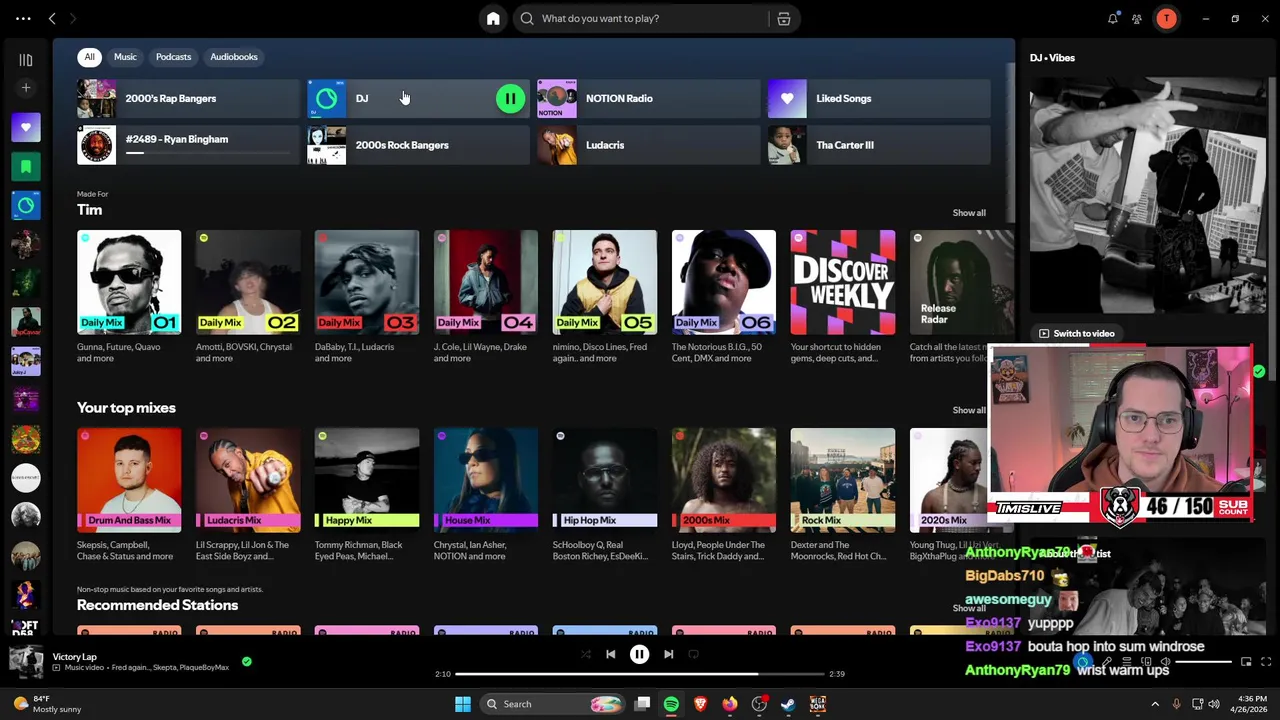1280x720 pixels.
Task: Open the Browse icon in search bar
Action: (784, 18)
